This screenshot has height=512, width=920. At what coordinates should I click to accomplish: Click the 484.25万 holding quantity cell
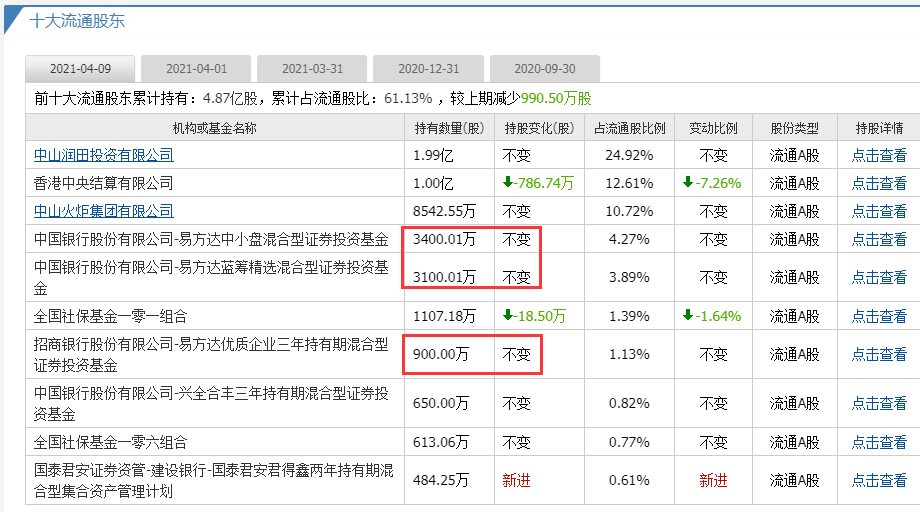[449, 480]
